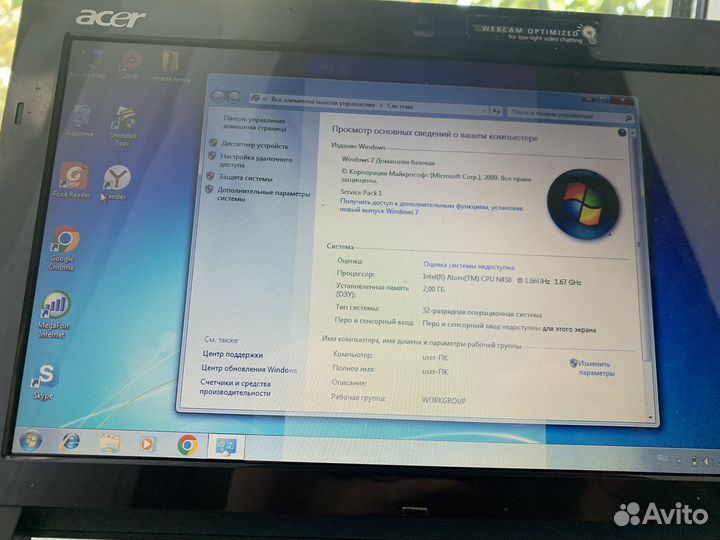The width and height of the screenshot is (720, 540).
Task: Click the Получить доступ к дополнительным функциям link
Action: (x=431, y=207)
